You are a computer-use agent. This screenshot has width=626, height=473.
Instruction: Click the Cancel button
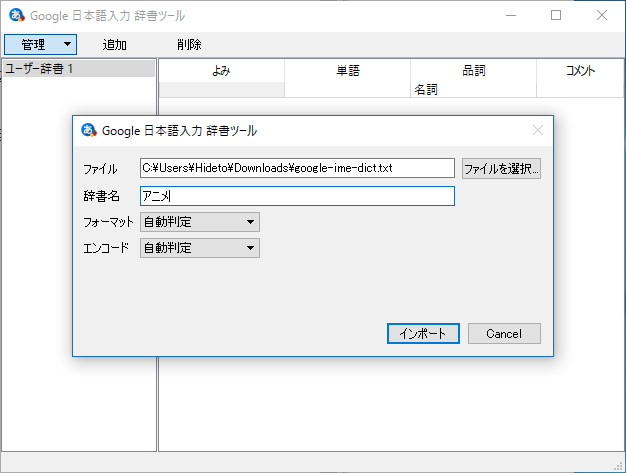pyautogui.click(x=504, y=333)
